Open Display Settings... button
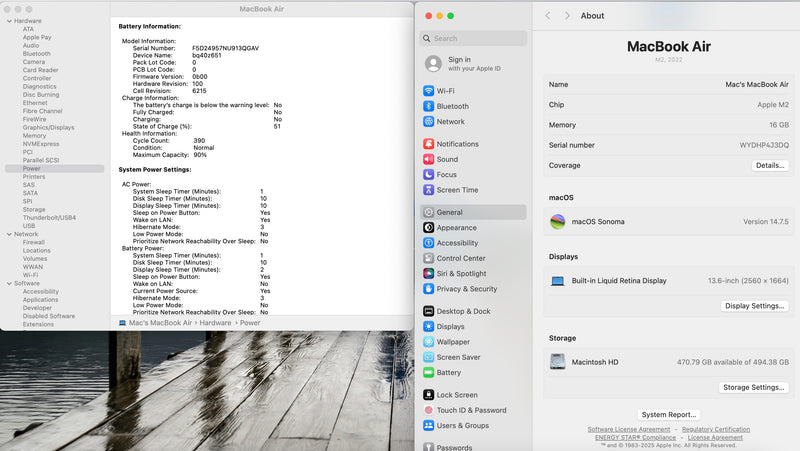The width and height of the screenshot is (800, 451). (754, 306)
